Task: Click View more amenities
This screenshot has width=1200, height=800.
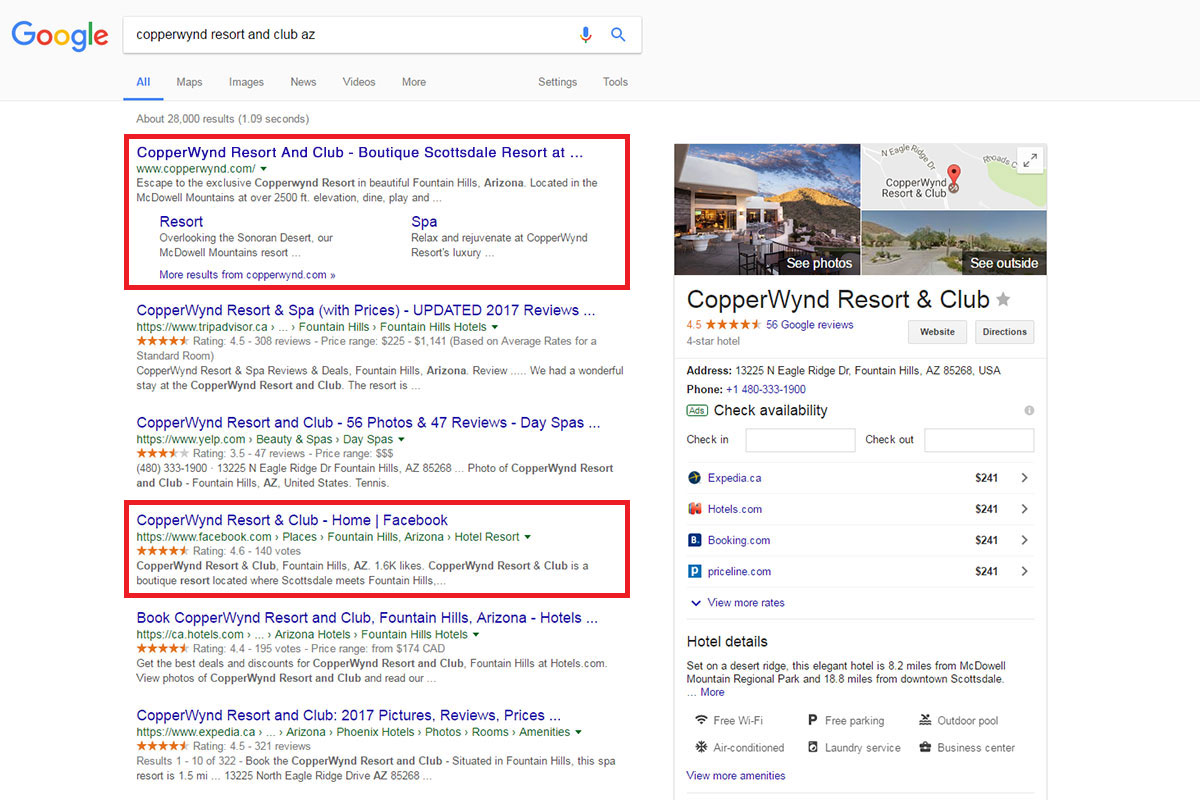Action: point(736,776)
